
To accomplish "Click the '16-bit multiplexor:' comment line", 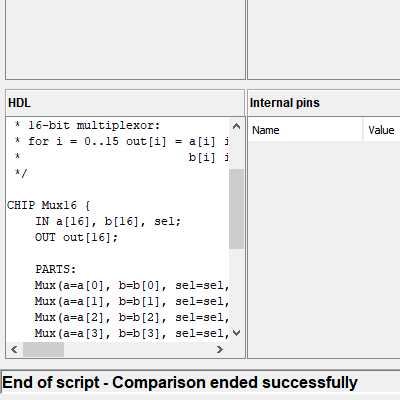I will tap(87, 125).
